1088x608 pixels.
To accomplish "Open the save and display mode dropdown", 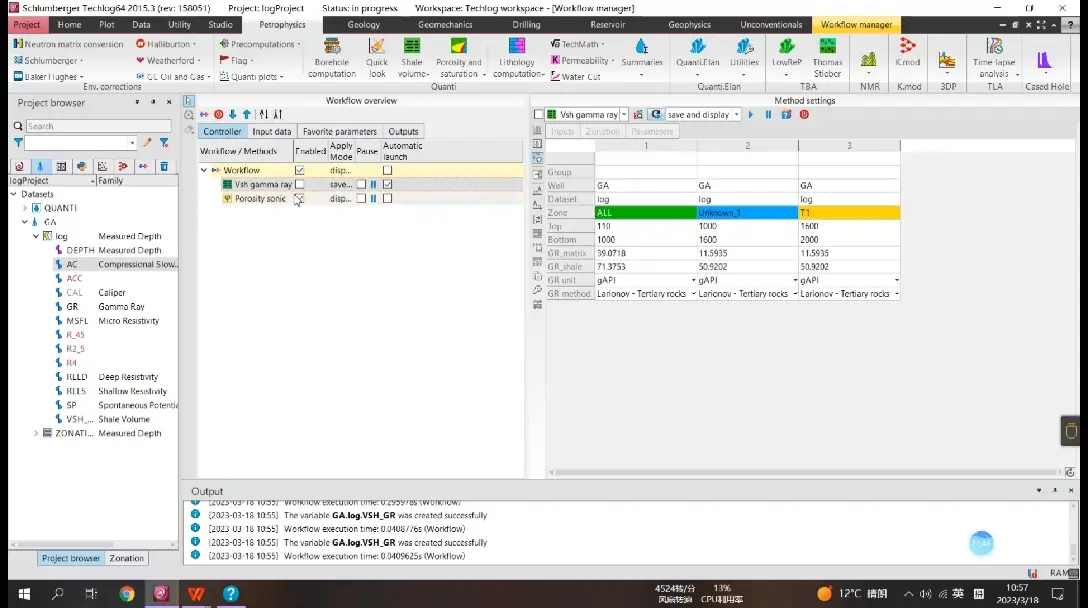I will tap(737, 115).
